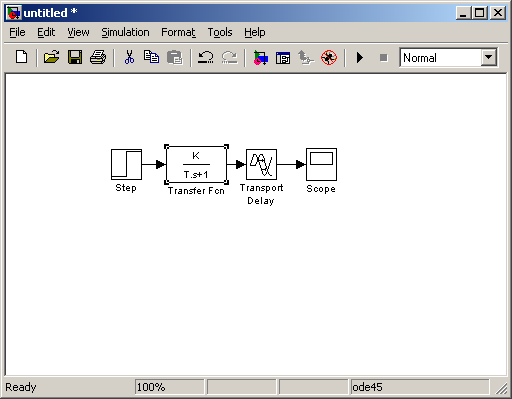This screenshot has height=399, width=512.
Task: Stop simulation with the square stop button
Action: [384, 58]
